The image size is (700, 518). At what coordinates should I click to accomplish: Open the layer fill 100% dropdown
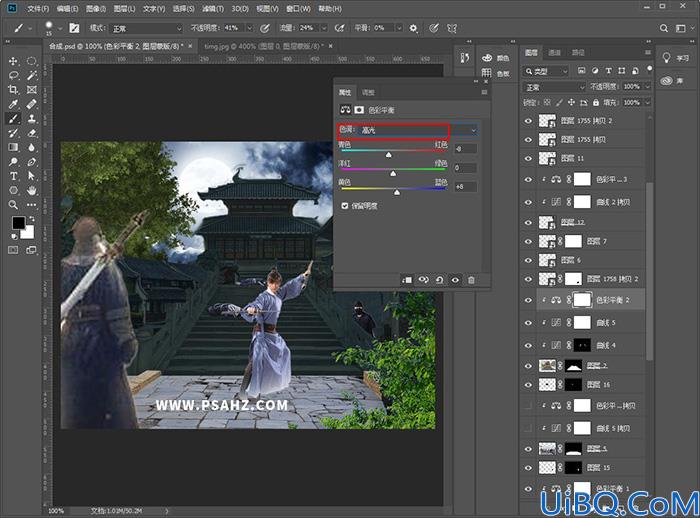[x=647, y=103]
